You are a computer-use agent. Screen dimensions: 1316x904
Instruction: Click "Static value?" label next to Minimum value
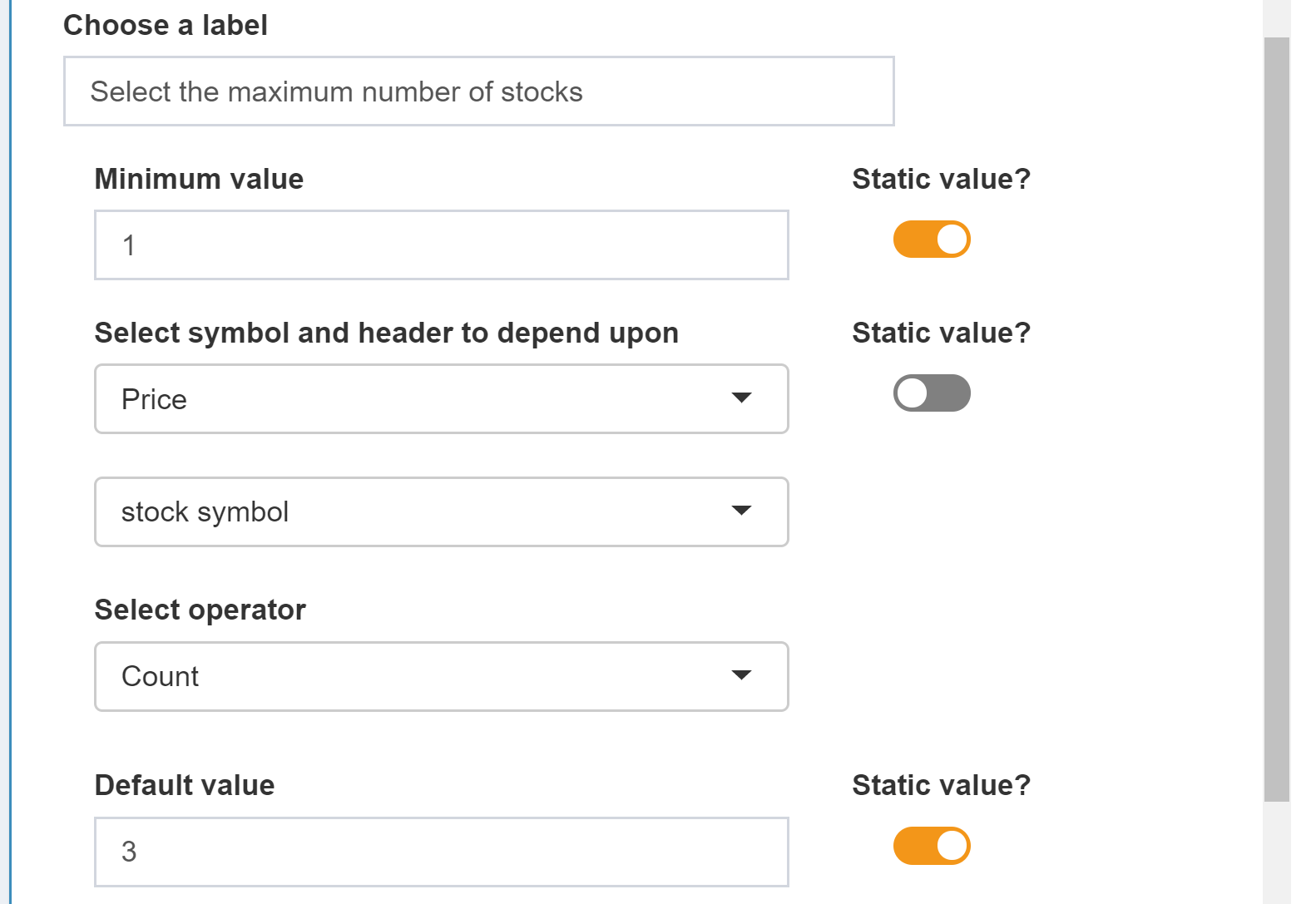coord(941,179)
